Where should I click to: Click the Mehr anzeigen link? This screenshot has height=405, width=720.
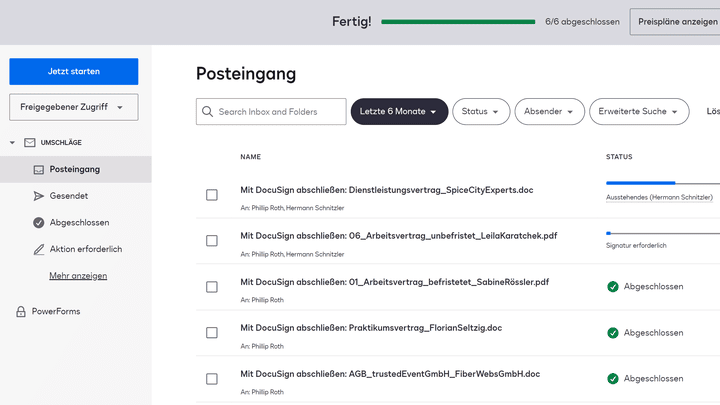78,276
